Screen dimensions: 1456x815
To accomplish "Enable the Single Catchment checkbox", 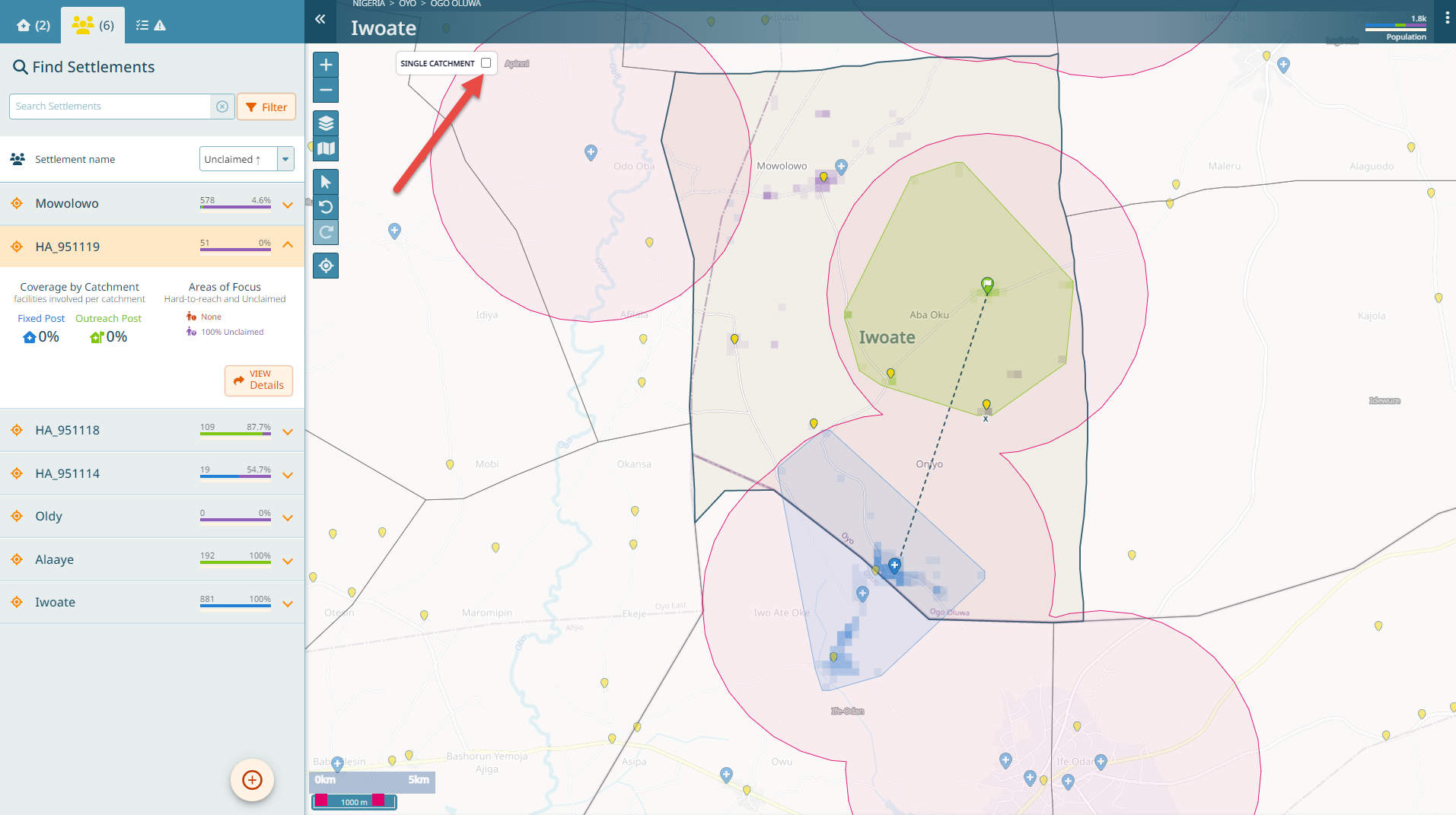I will coord(486,63).
